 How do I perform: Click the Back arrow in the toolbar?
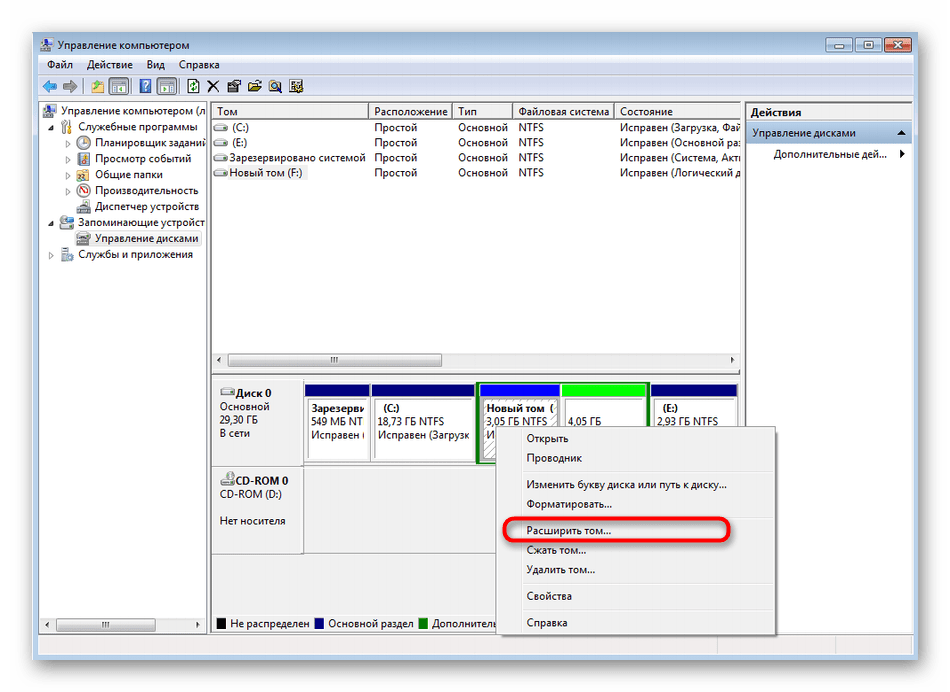click(49, 86)
